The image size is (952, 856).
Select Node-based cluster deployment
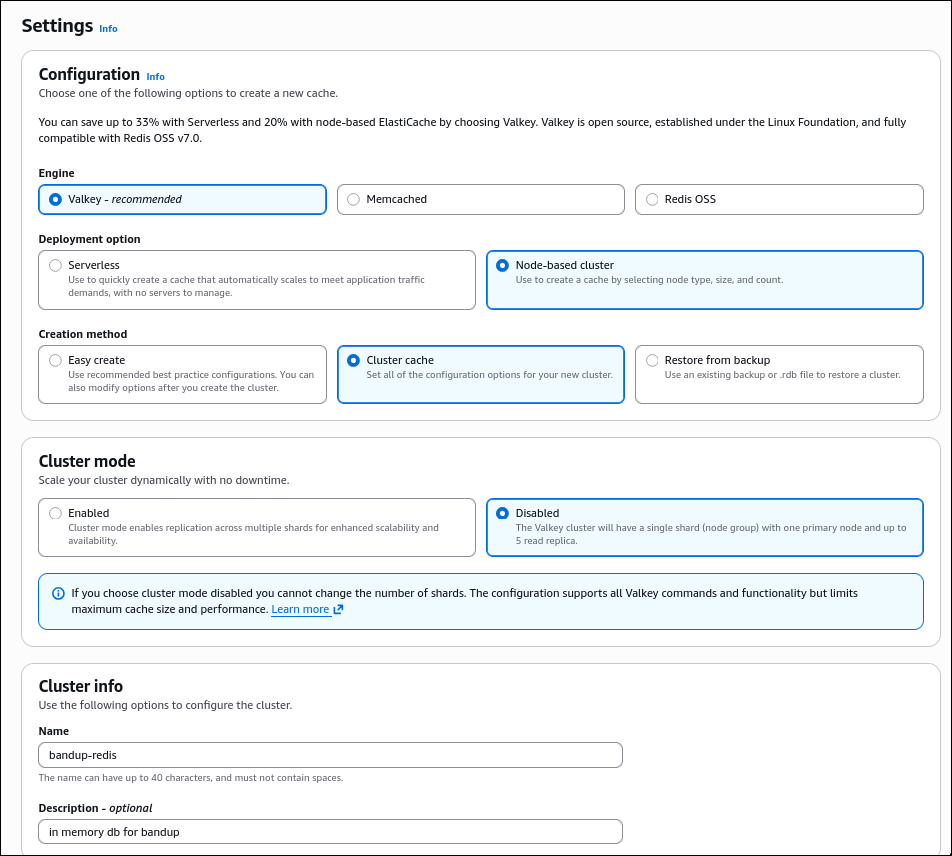[503, 265]
